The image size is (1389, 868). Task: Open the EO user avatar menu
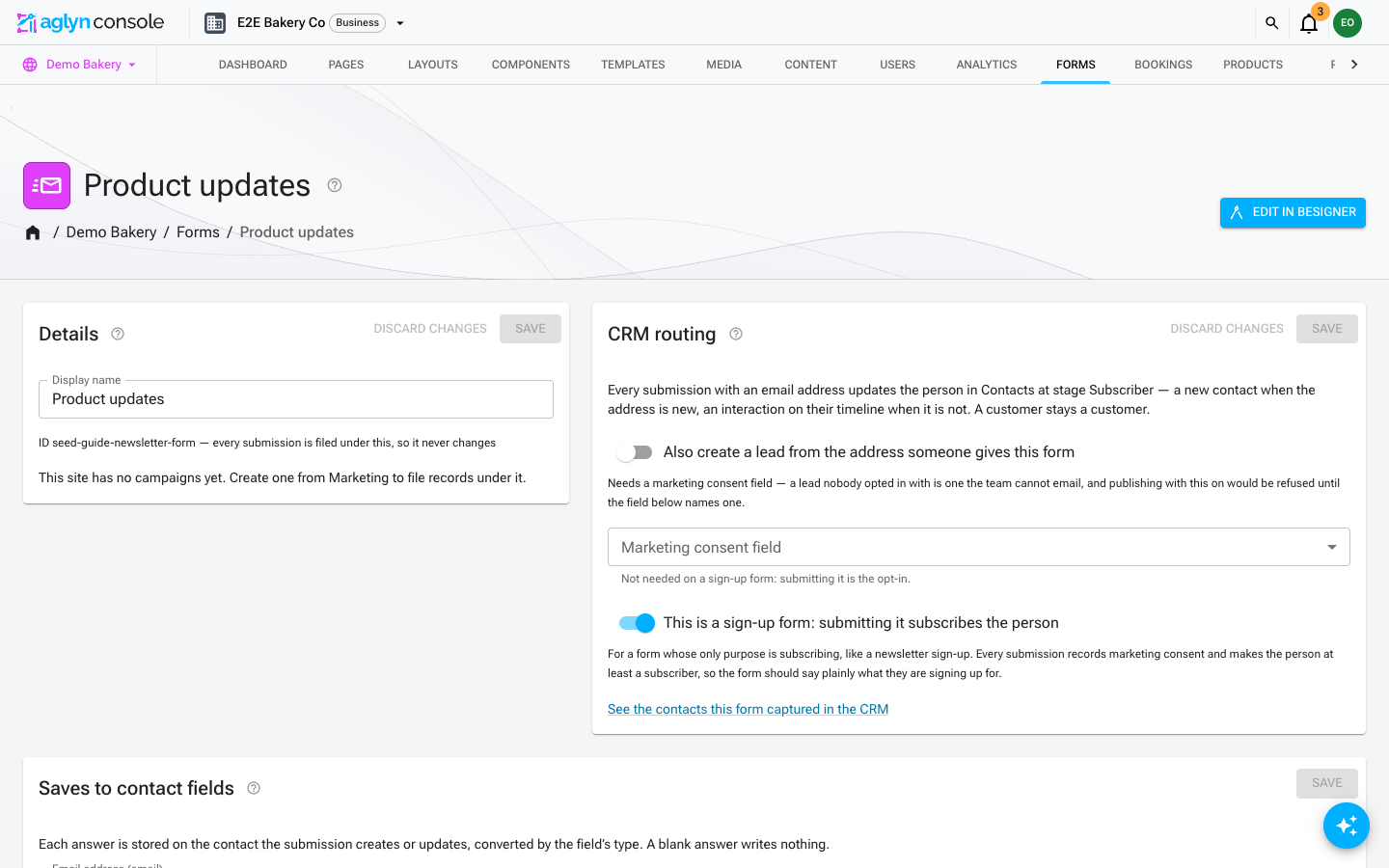click(1348, 23)
